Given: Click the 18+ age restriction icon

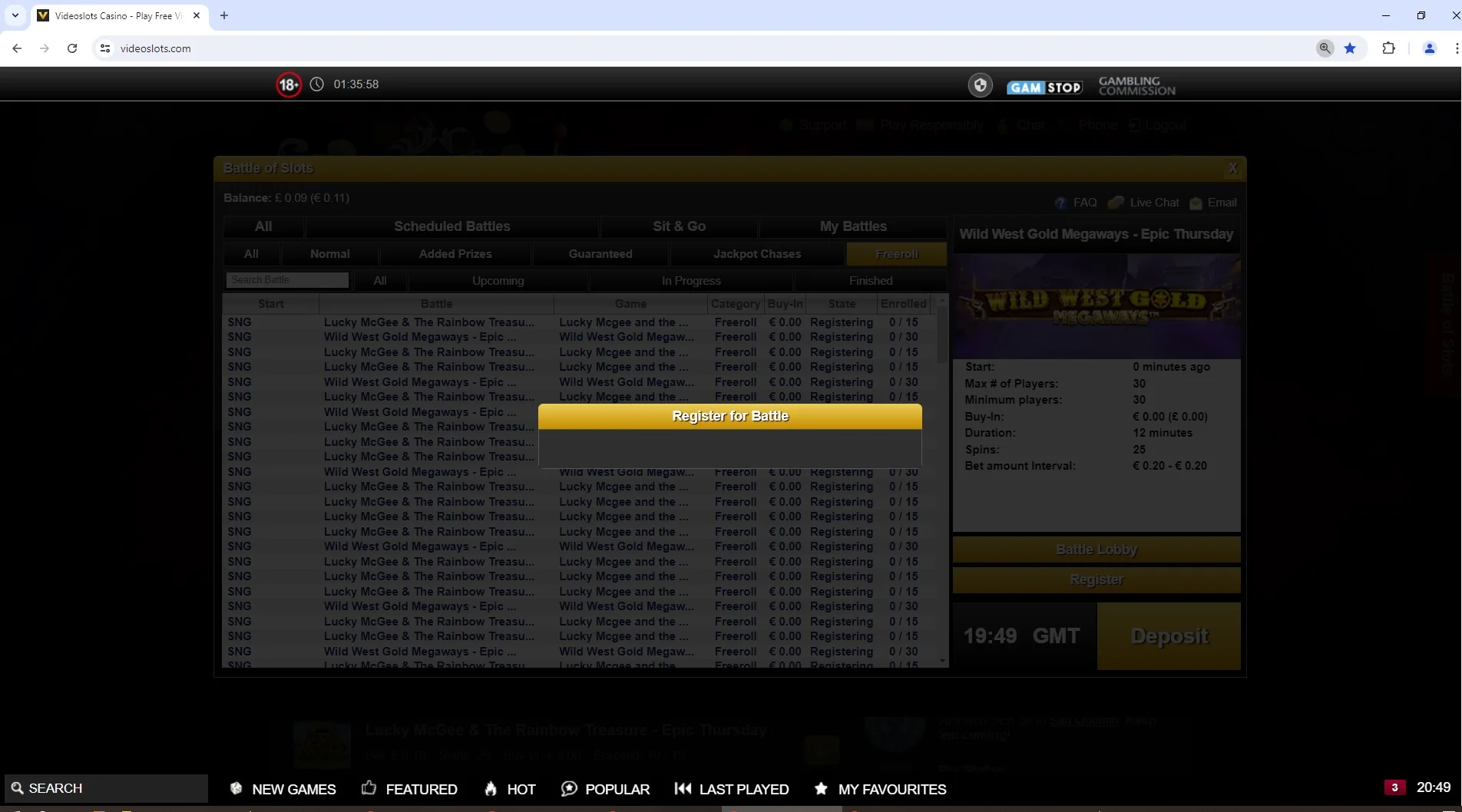Looking at the screenshot, I should pos(289,84).
